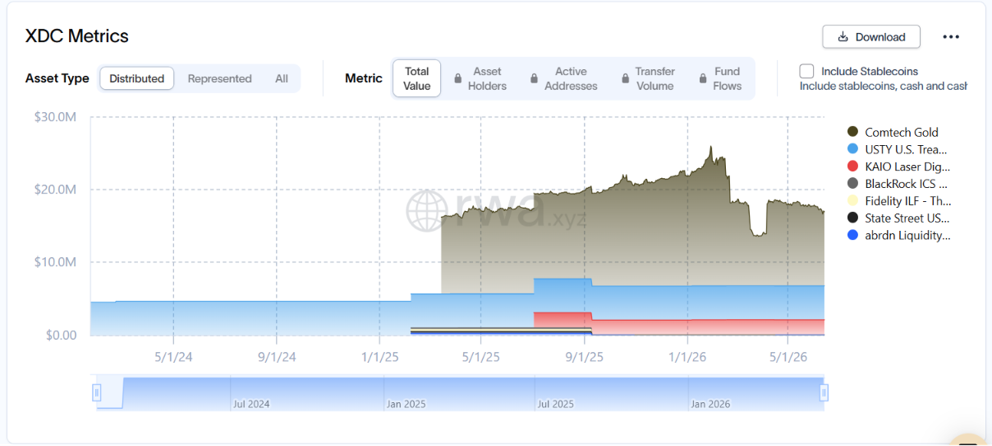The width and height of the screenshot is (992, 446).
Task: Click the download arrow icon in Download button
Action: click(843, 37)
